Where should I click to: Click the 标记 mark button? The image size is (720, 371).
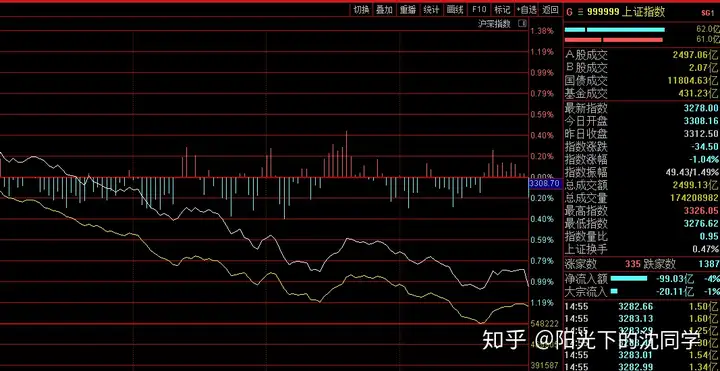(502, 10)
